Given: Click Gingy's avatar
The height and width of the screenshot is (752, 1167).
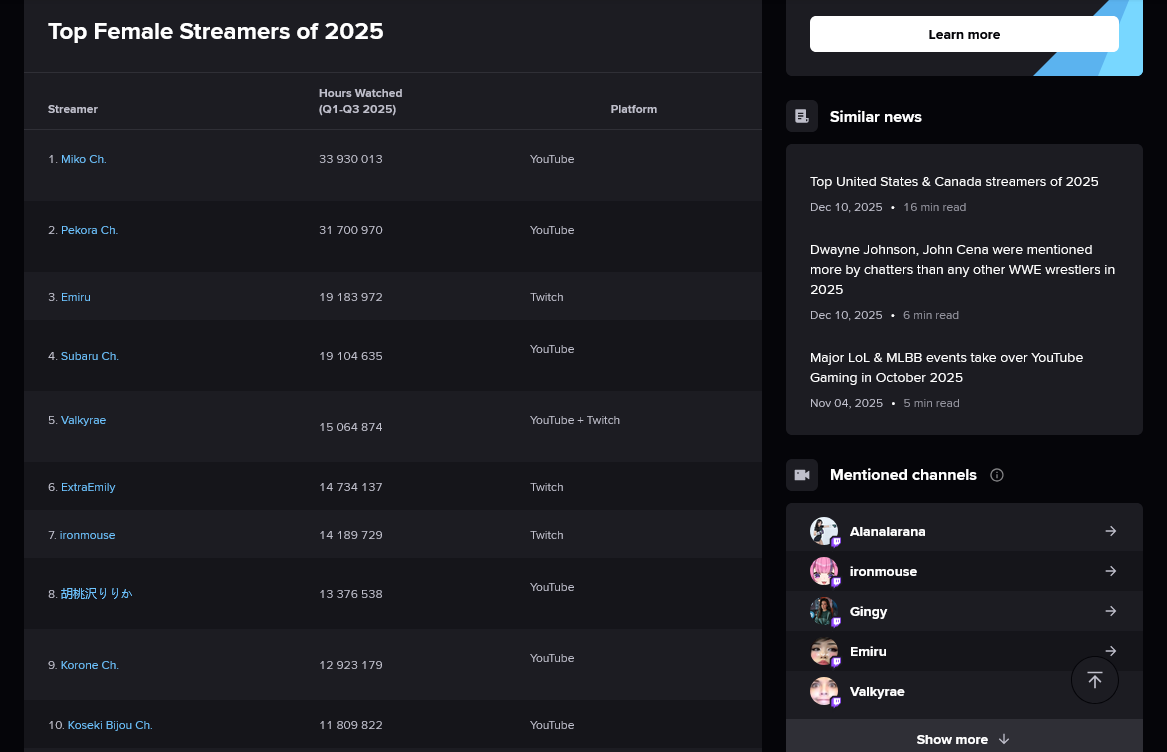Looking at the screenshot, I should click(x=824, y=611).
